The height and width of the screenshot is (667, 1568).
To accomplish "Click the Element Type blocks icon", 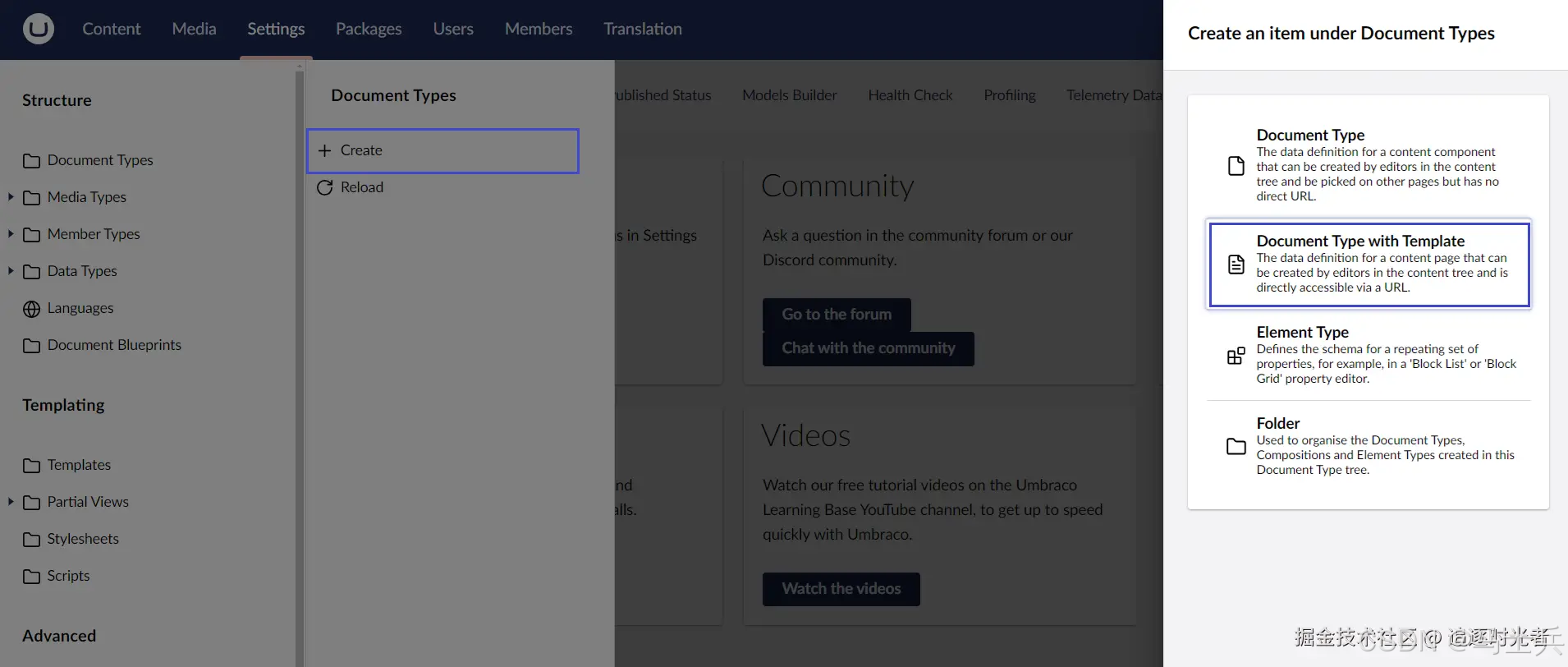I will click(x=1236, y=356).
